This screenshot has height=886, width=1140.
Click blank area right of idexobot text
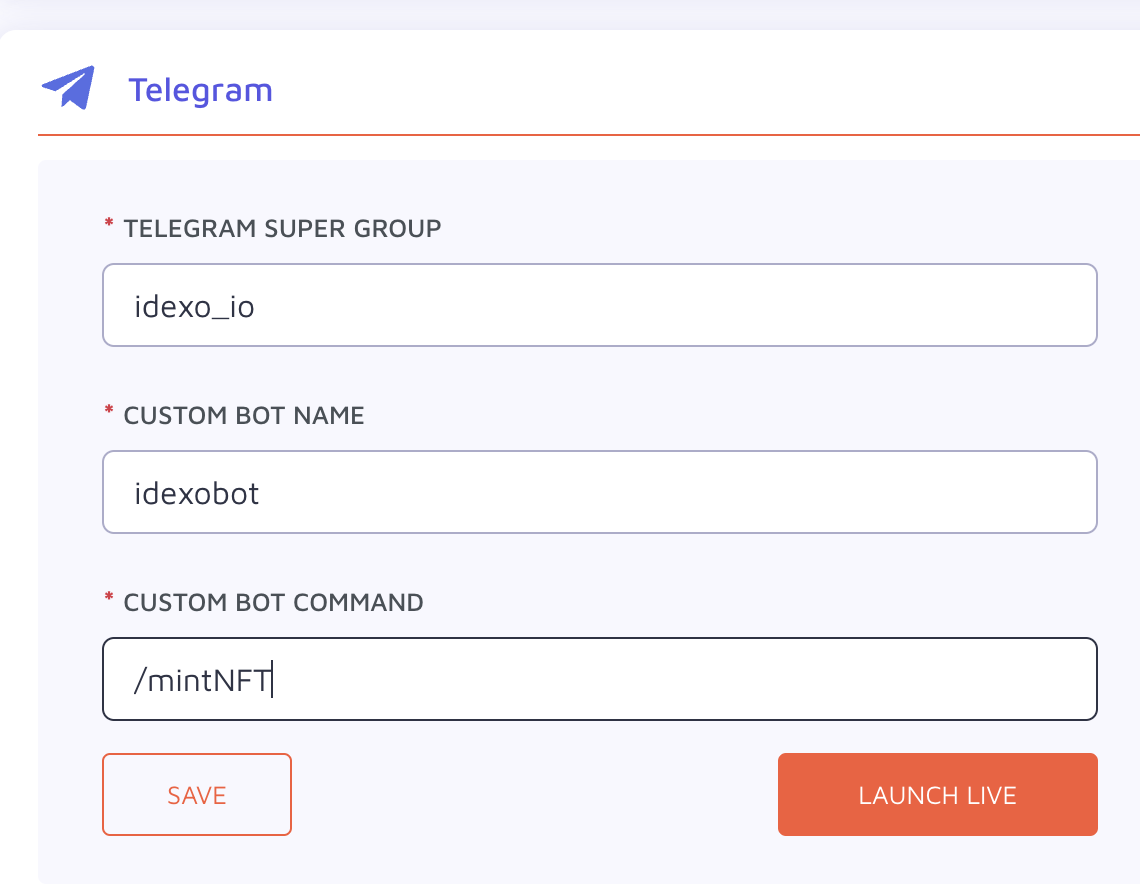[x=676, y=492]
